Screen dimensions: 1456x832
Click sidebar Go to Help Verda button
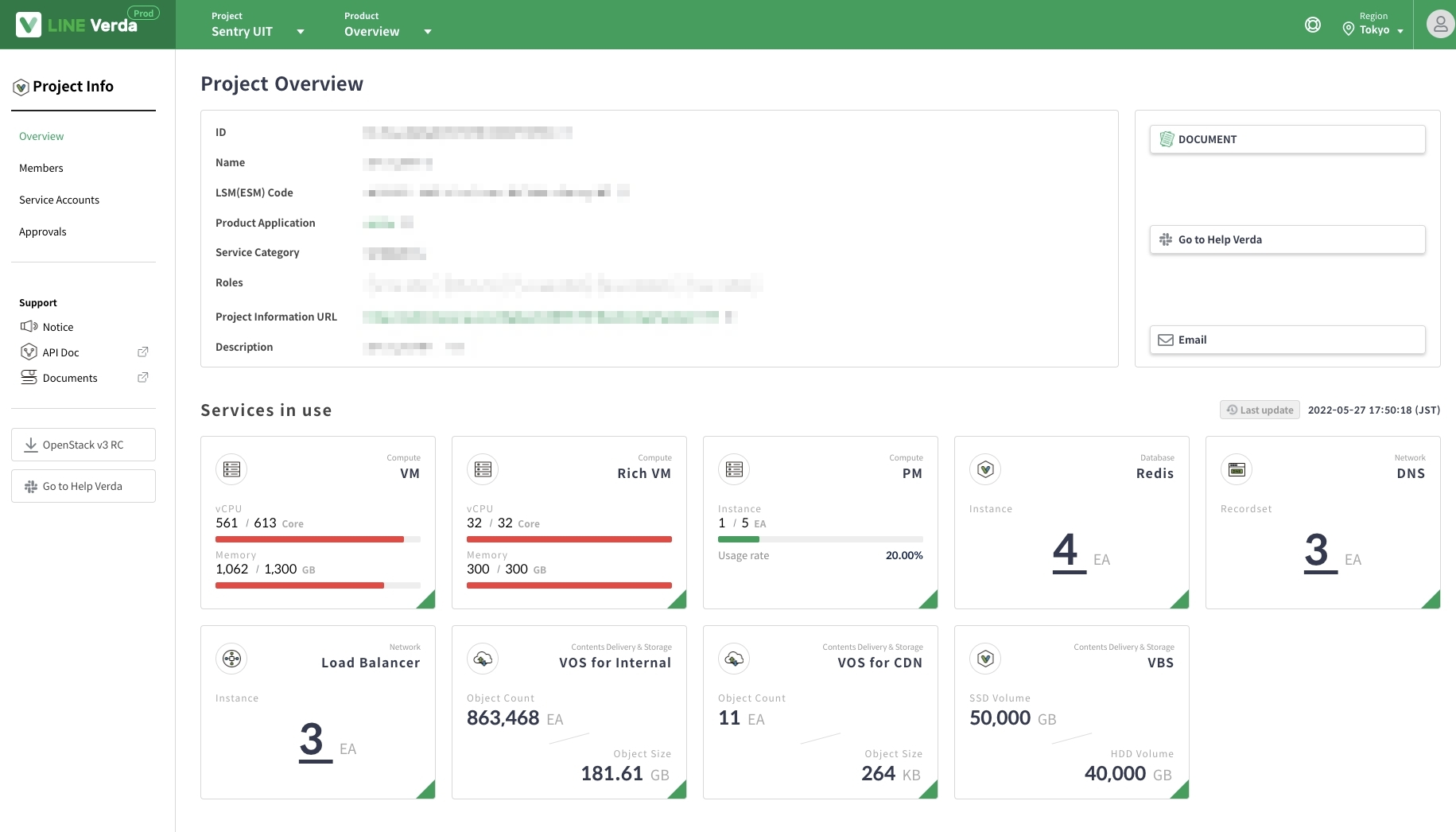83,486
